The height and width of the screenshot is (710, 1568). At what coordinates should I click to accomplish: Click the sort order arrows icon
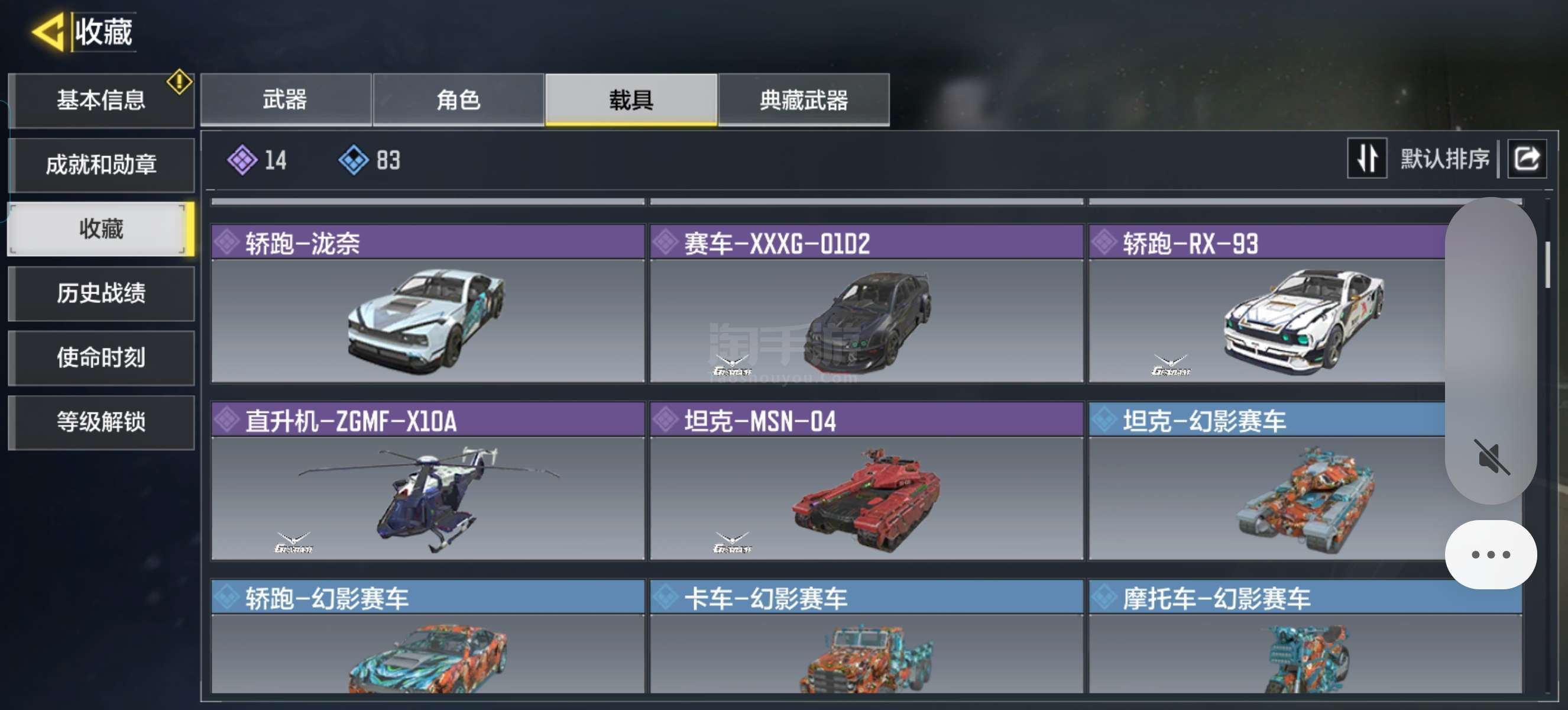click(x=1367, y=159)
